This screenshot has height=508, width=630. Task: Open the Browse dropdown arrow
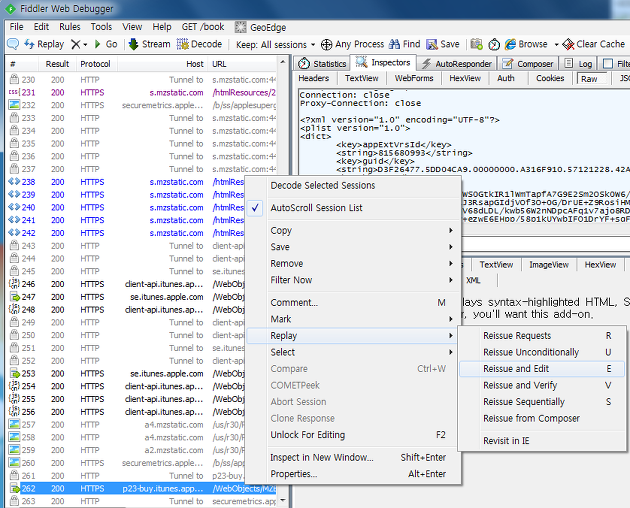click(556, 45)
